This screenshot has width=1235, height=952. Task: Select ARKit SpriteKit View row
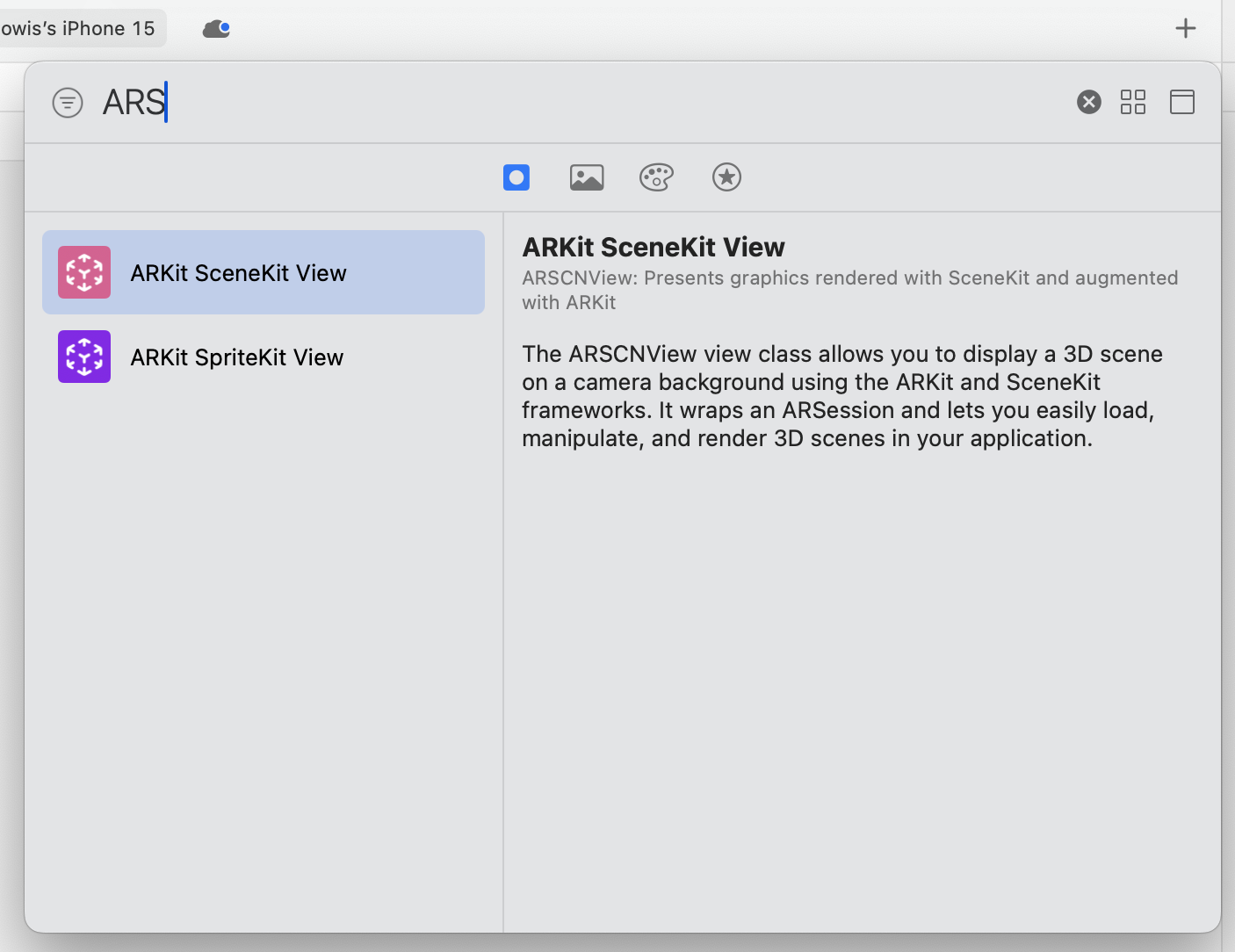click(x=264, y=357)
